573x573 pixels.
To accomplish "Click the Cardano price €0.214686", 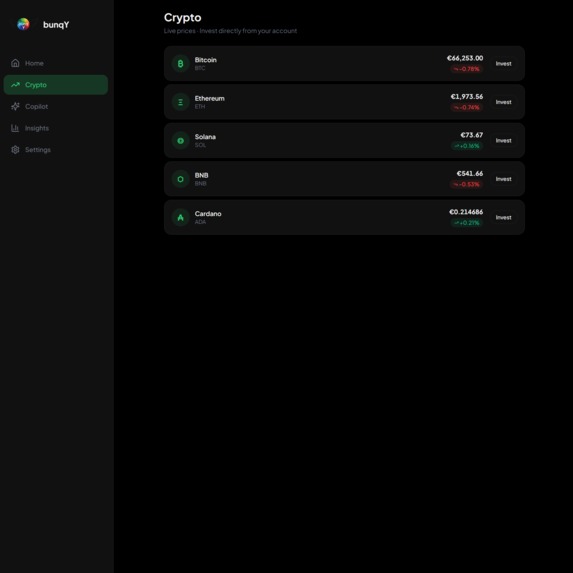I will (466, 212).
